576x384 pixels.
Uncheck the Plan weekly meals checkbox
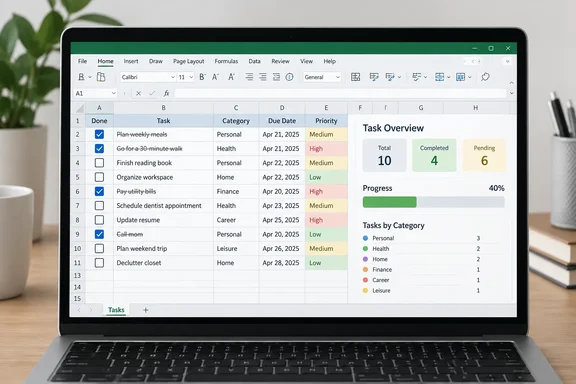pyautogui.click(x=99, y=134)
